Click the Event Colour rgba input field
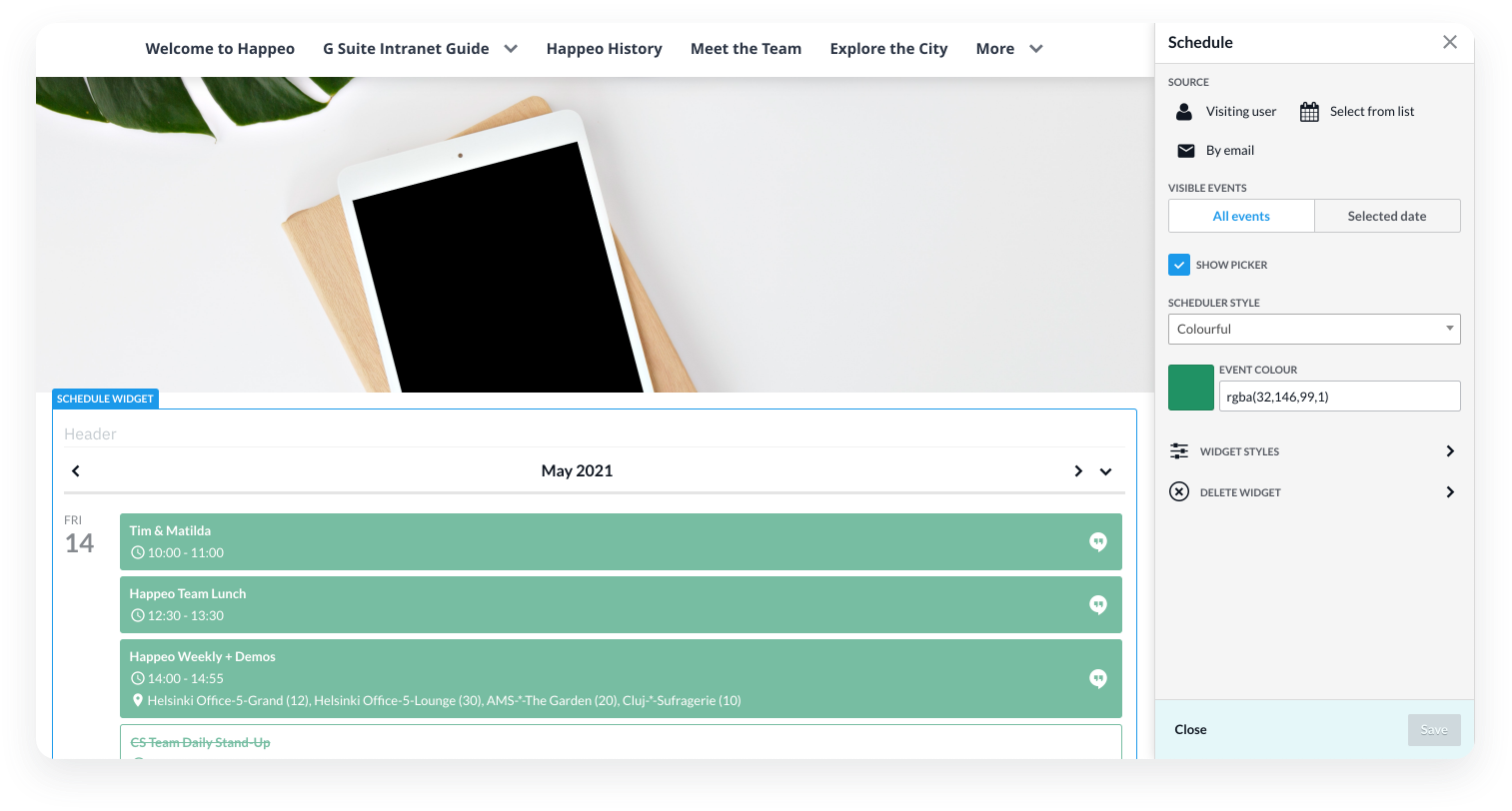Viewport: 1512px width, 811px height. pyautogui.click(x=1339, y=397)
